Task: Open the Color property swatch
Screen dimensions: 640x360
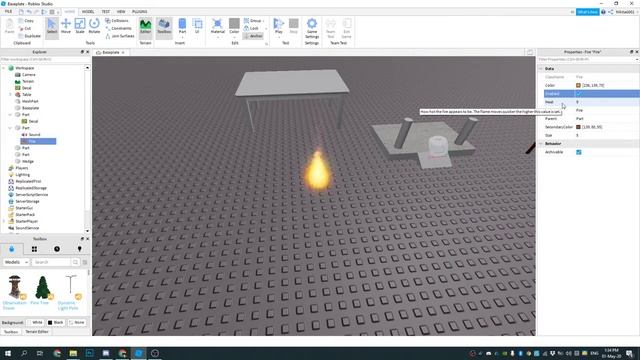Action: click(x=578, y=85)
